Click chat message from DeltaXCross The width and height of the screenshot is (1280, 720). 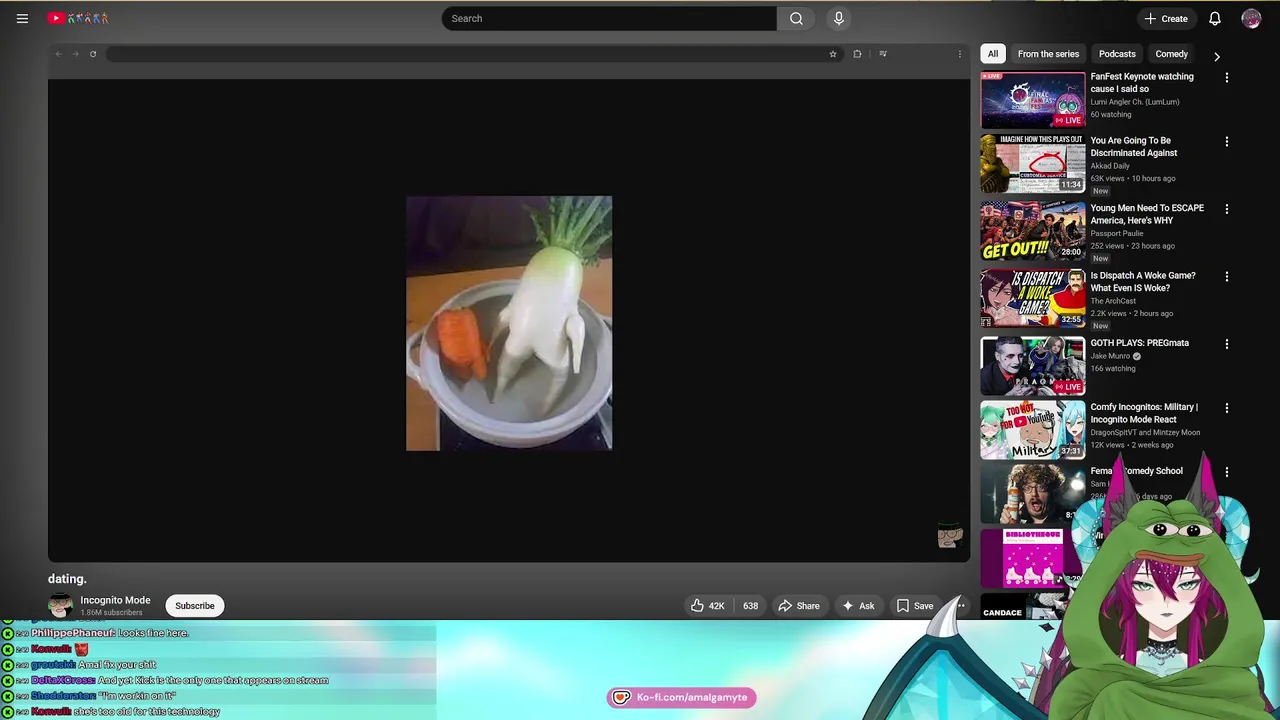[180, 680]
